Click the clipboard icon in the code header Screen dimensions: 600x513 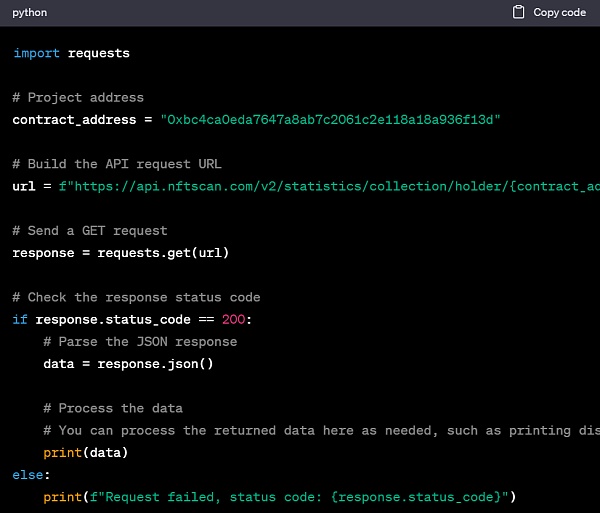click(518, 13)
